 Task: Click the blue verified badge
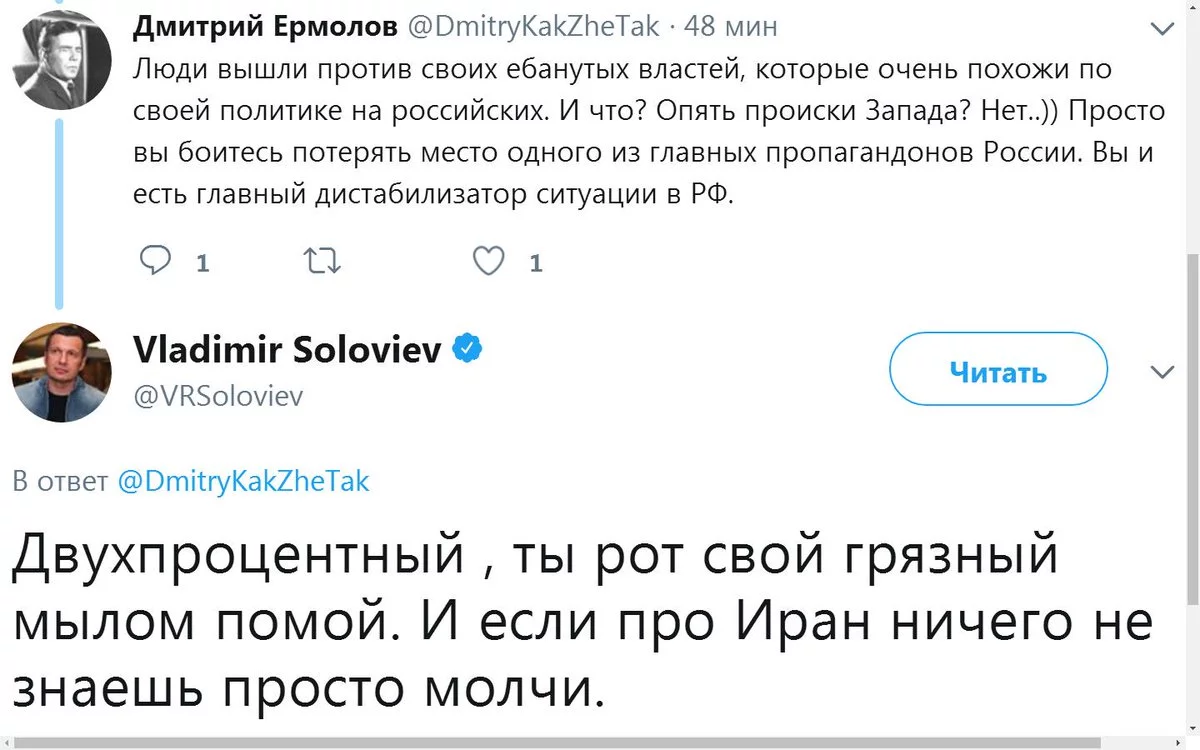coord(468,349)
